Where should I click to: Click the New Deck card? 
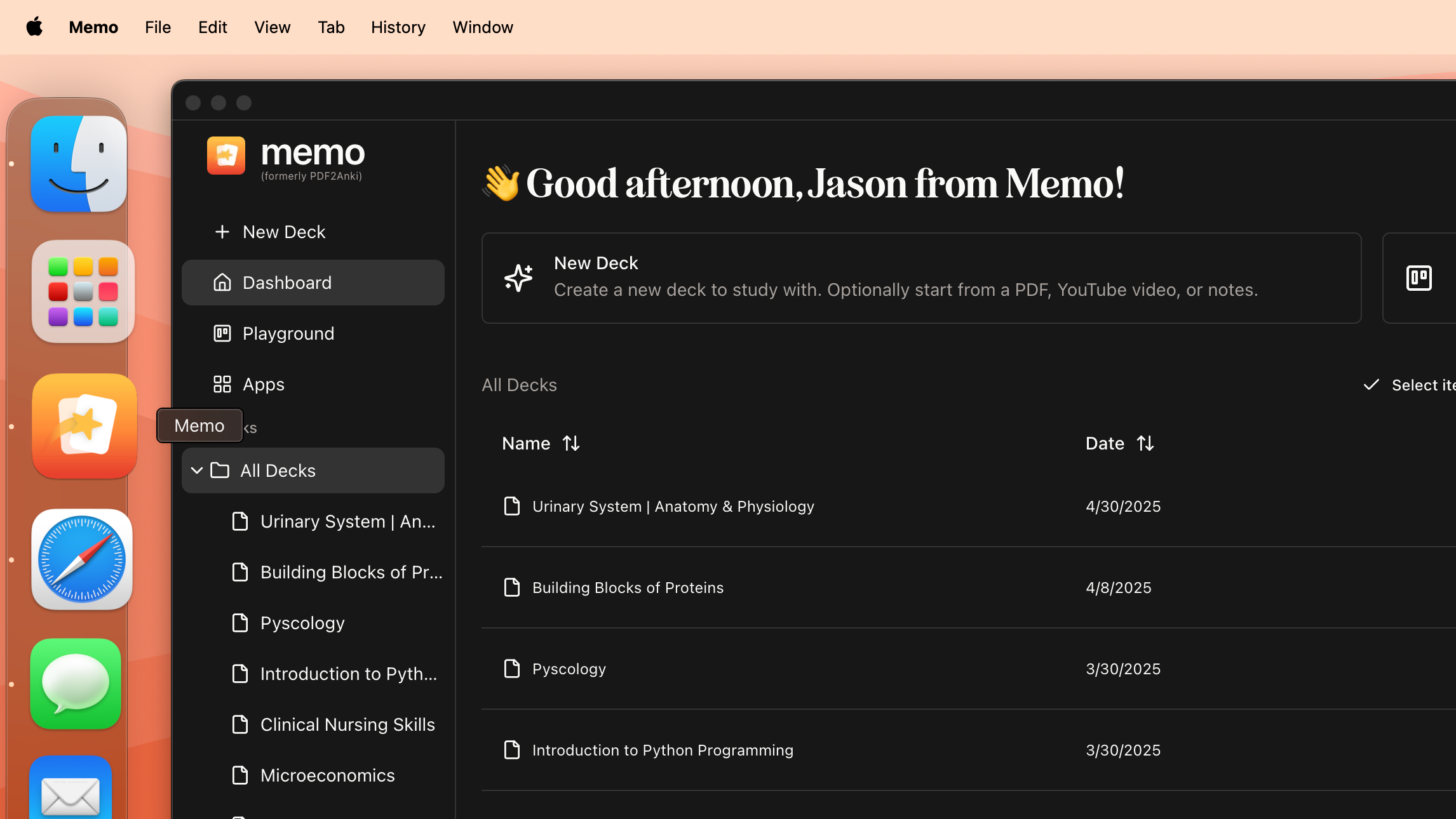(x=921, y=277)
